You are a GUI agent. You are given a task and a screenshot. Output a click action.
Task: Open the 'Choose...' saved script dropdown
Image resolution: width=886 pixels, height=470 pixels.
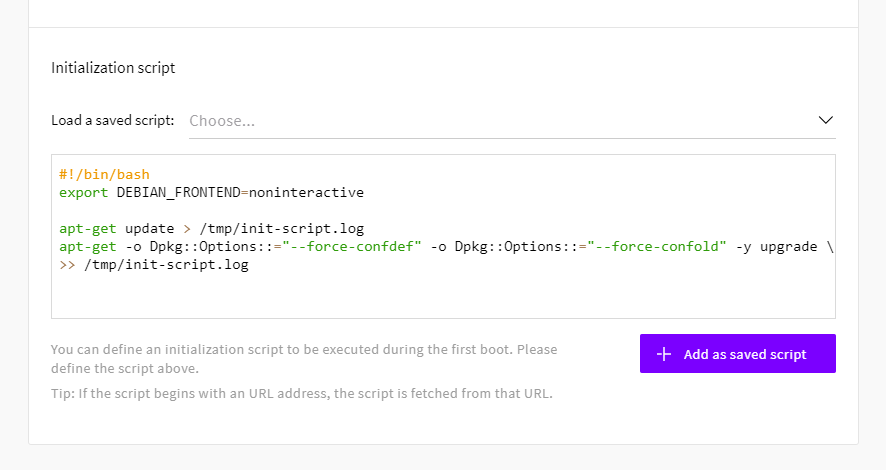(500, 121)
